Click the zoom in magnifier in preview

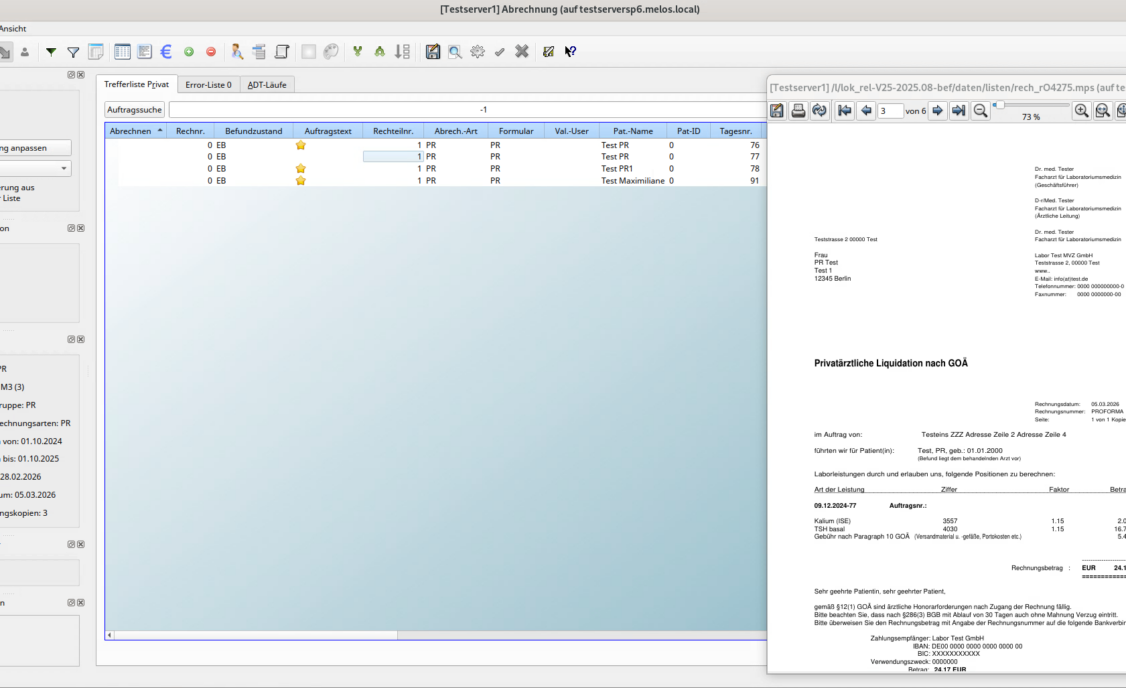point(1081,111)
